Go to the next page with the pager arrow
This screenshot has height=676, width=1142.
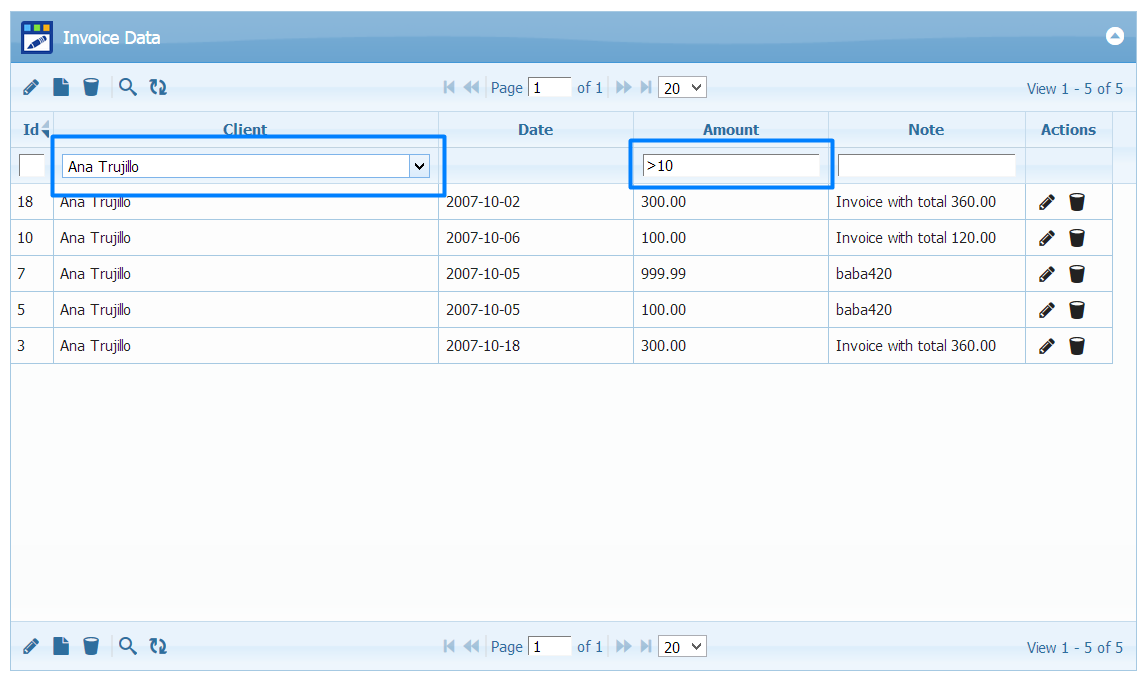point(623,87)
